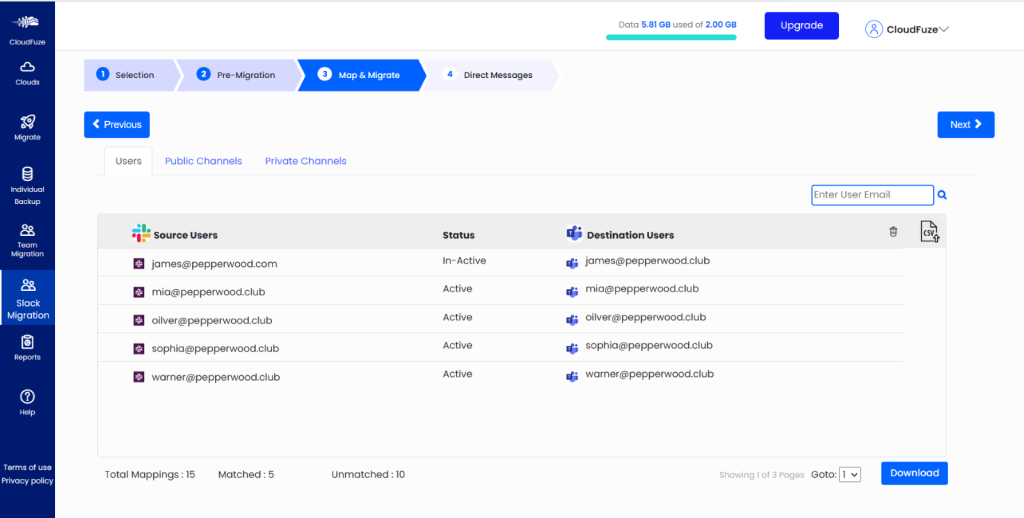Select source user sophia@pepperwood.club

click(x=215, y=348)
